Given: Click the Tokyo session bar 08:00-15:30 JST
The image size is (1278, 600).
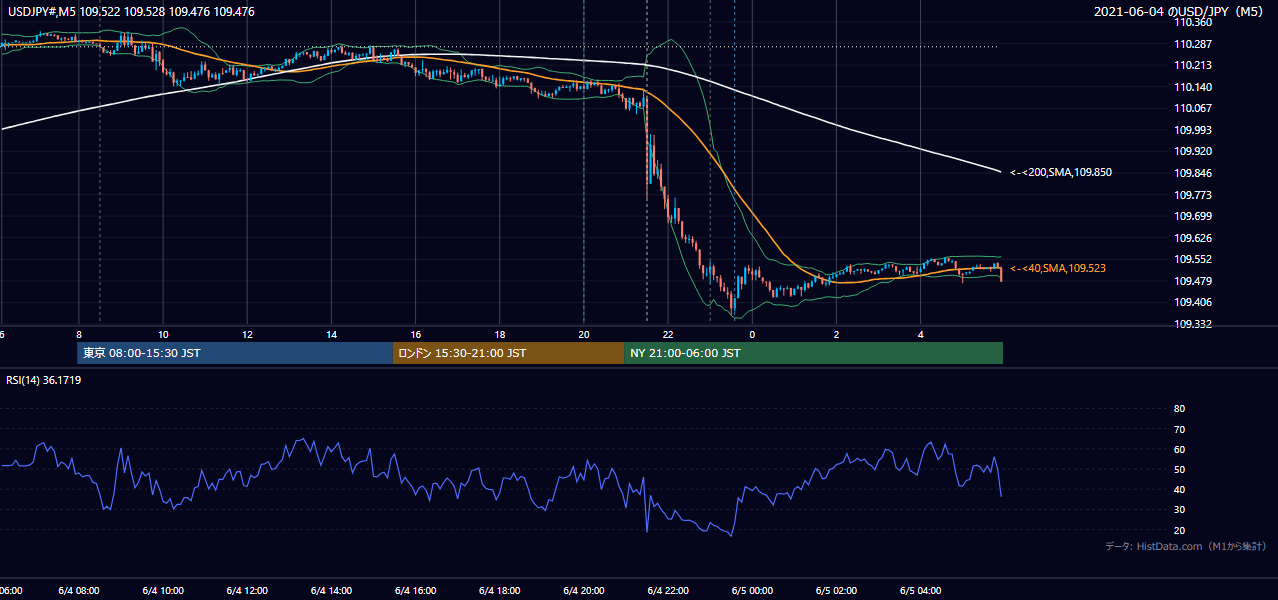Looking at the screenshot, I should coord(235,353).
